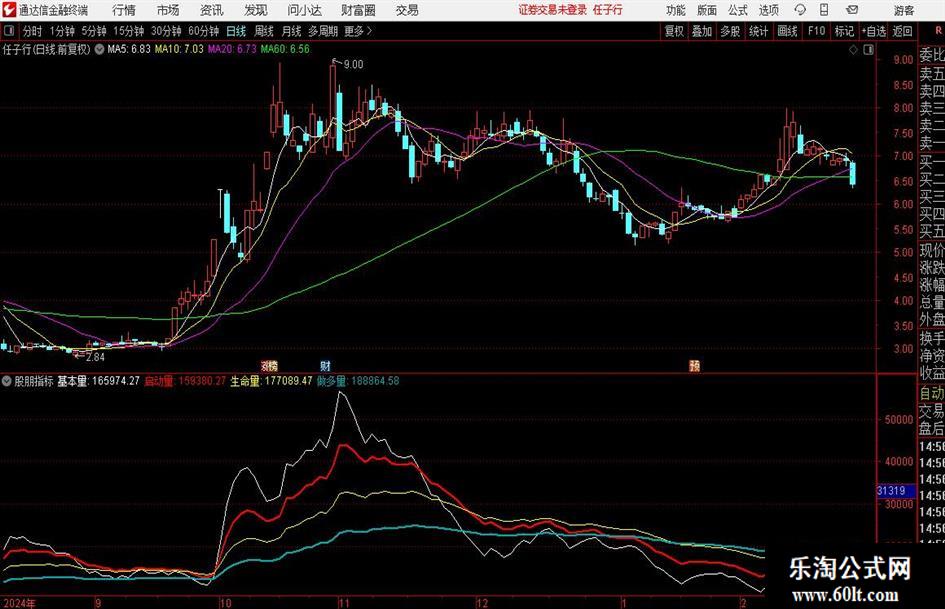Switch to the 15分钟 period tab
The height and width of the screenshot is (609, 945).
click(x=129, y=31)
